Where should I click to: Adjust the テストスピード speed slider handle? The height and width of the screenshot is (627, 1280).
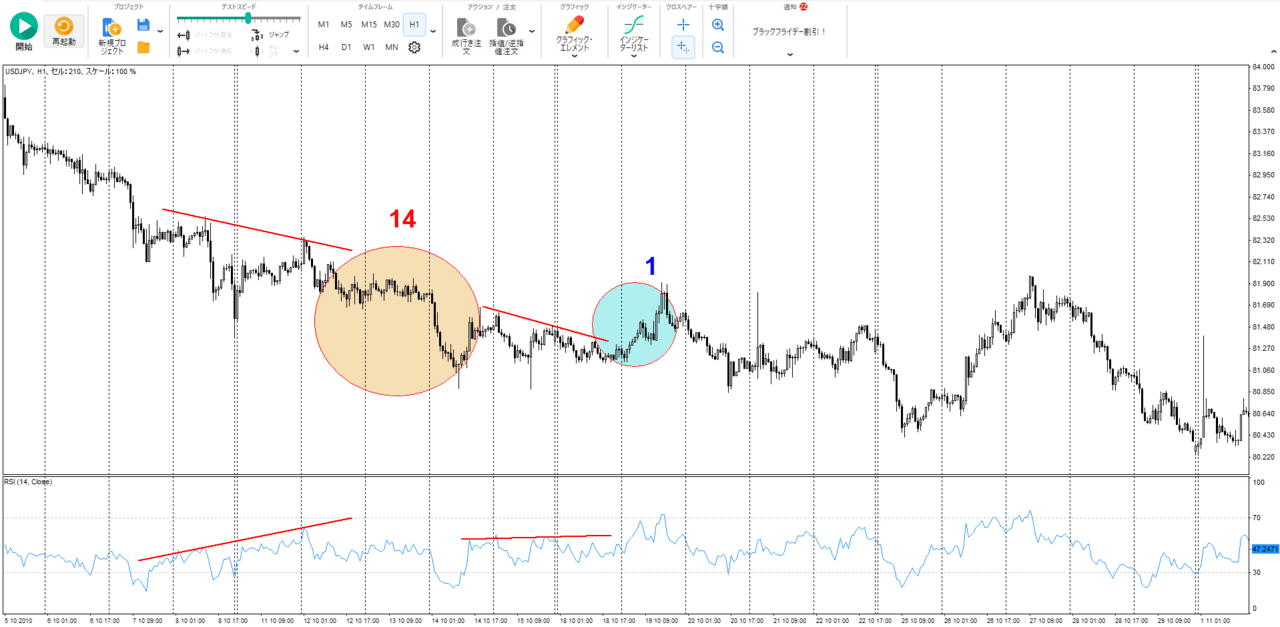click(x=248, y=18)
